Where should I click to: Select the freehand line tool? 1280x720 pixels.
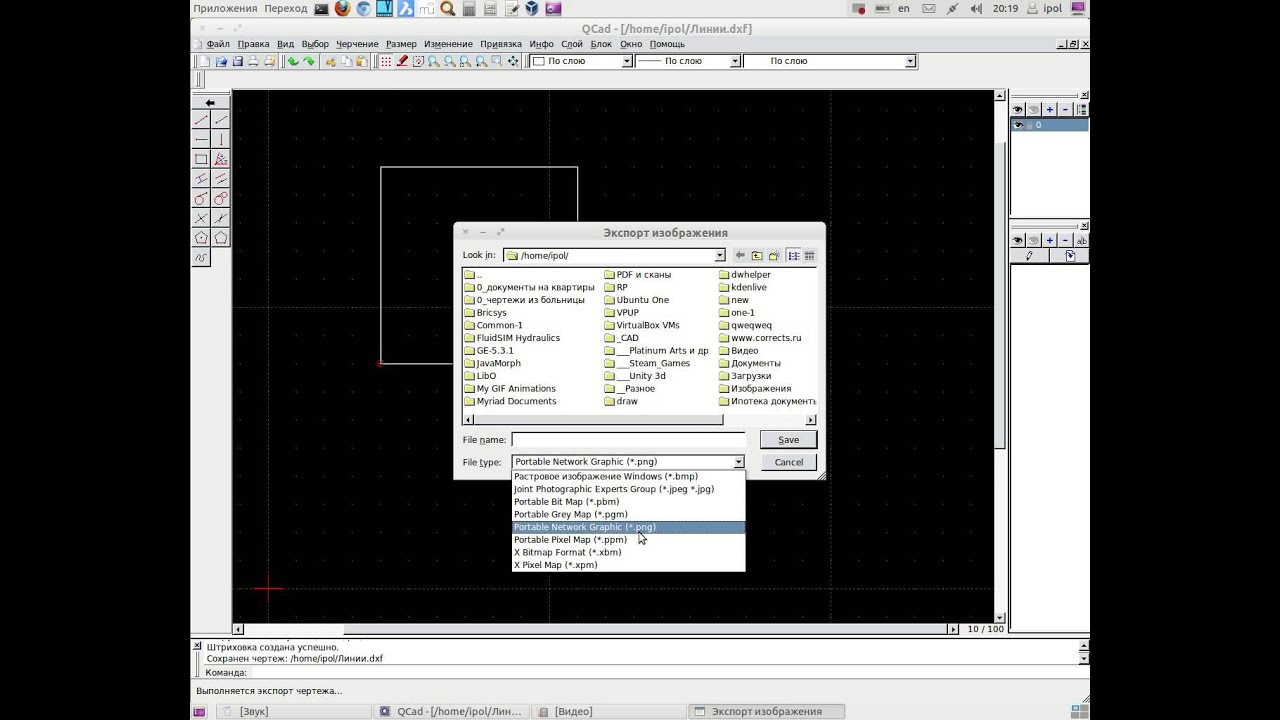coord(201,257)
